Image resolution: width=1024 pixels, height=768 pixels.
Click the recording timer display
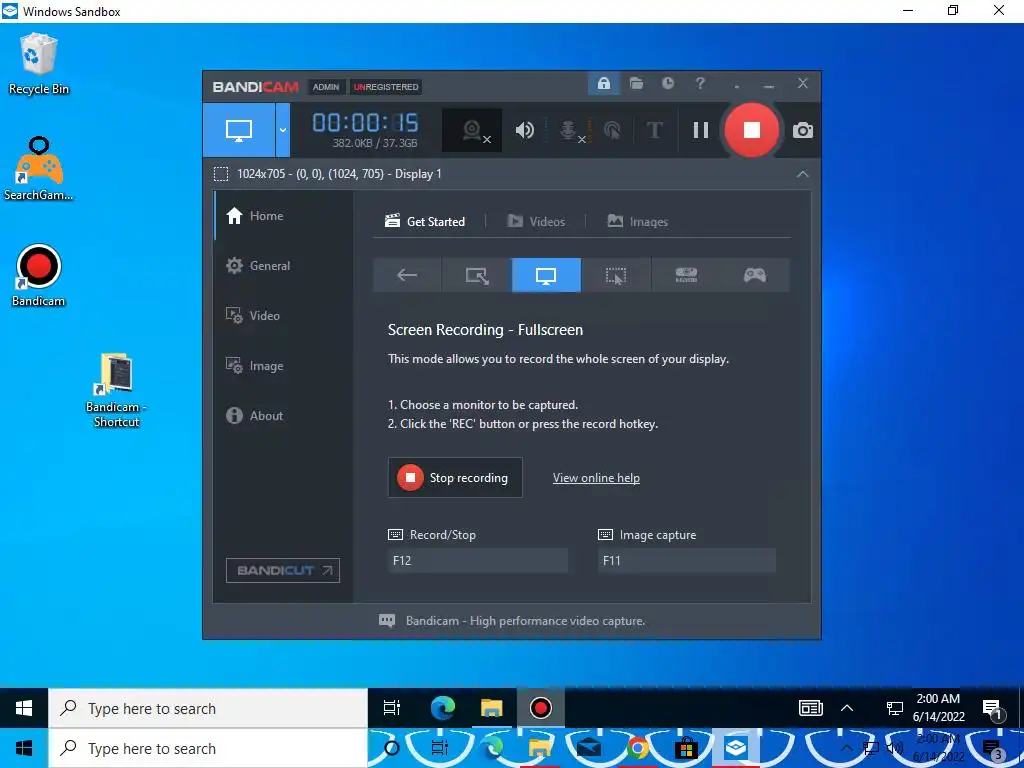(365, 122)
